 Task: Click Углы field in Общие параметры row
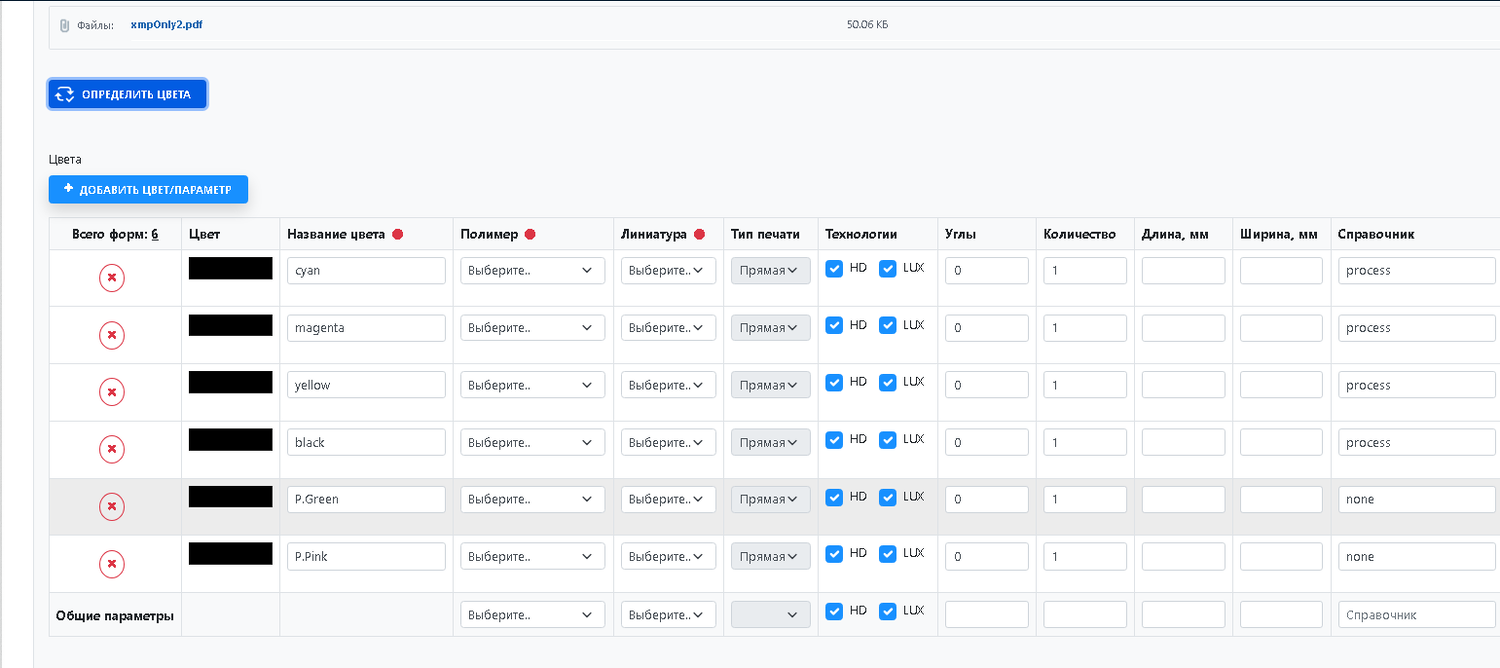(987, 615)
